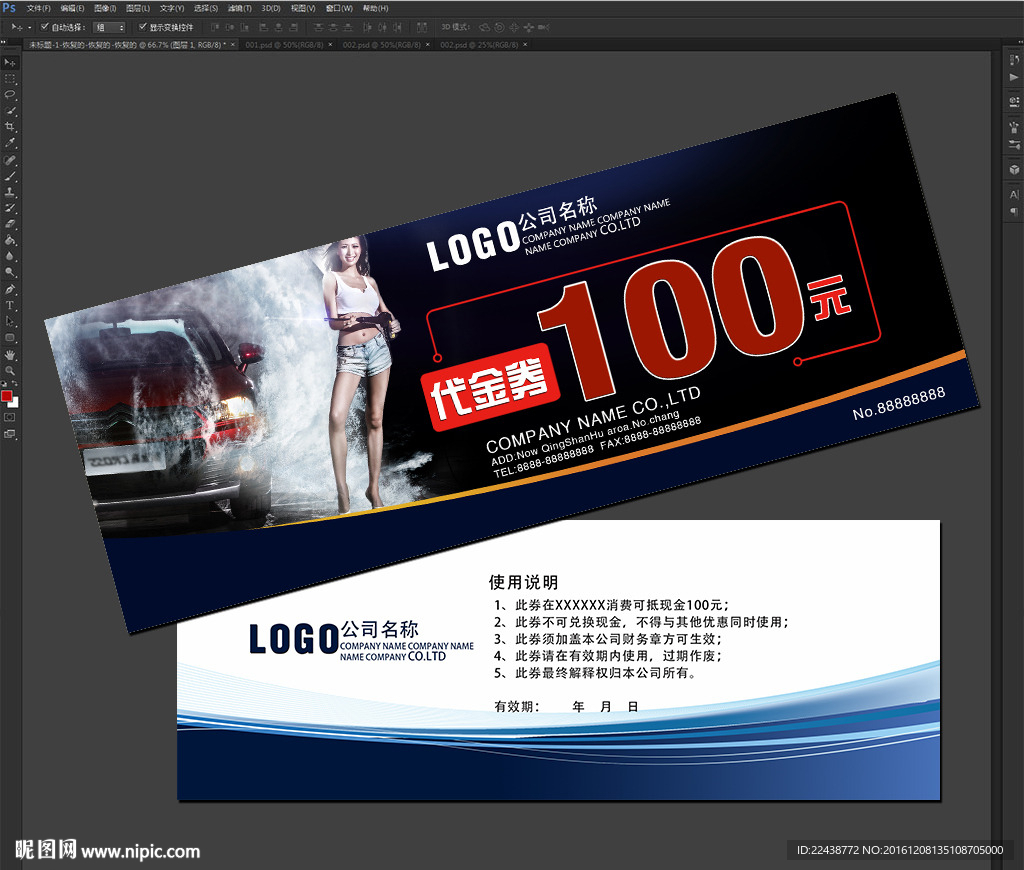Open the Character panel icon
The image size is (1024, 870).
pyautogui.click(x=1014, y=195)
